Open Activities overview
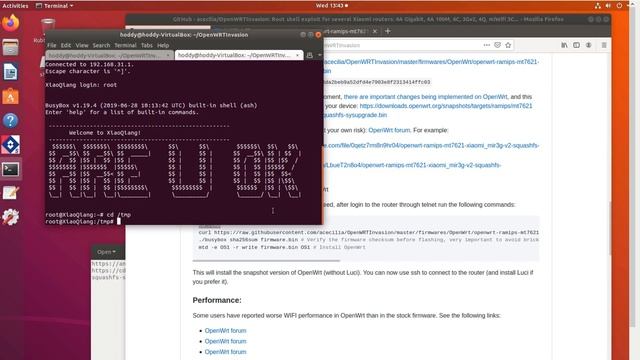 click(15, 6)
